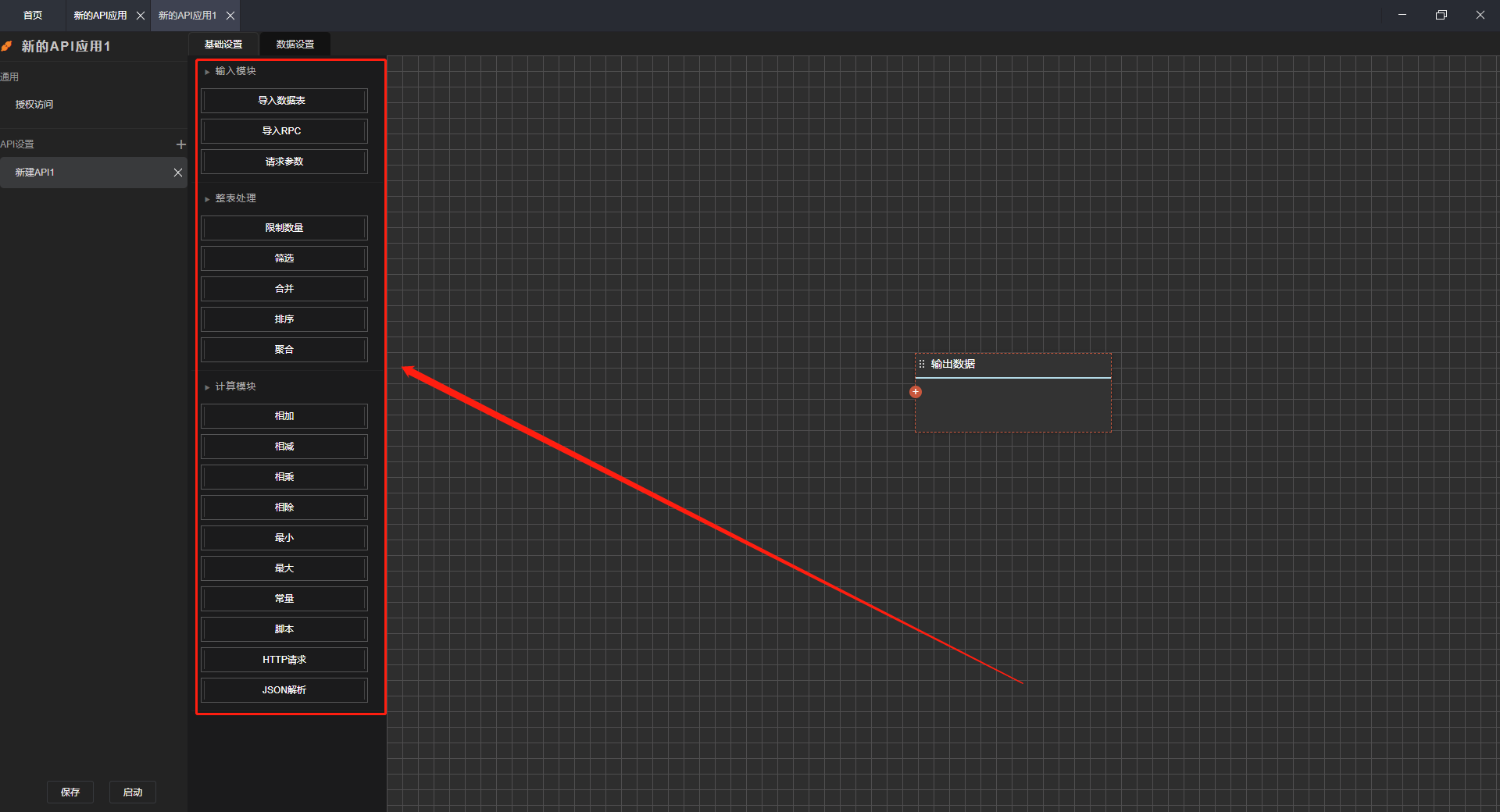Click the API设置 section label
The image size is (1500, 812).
coord(17,144)
